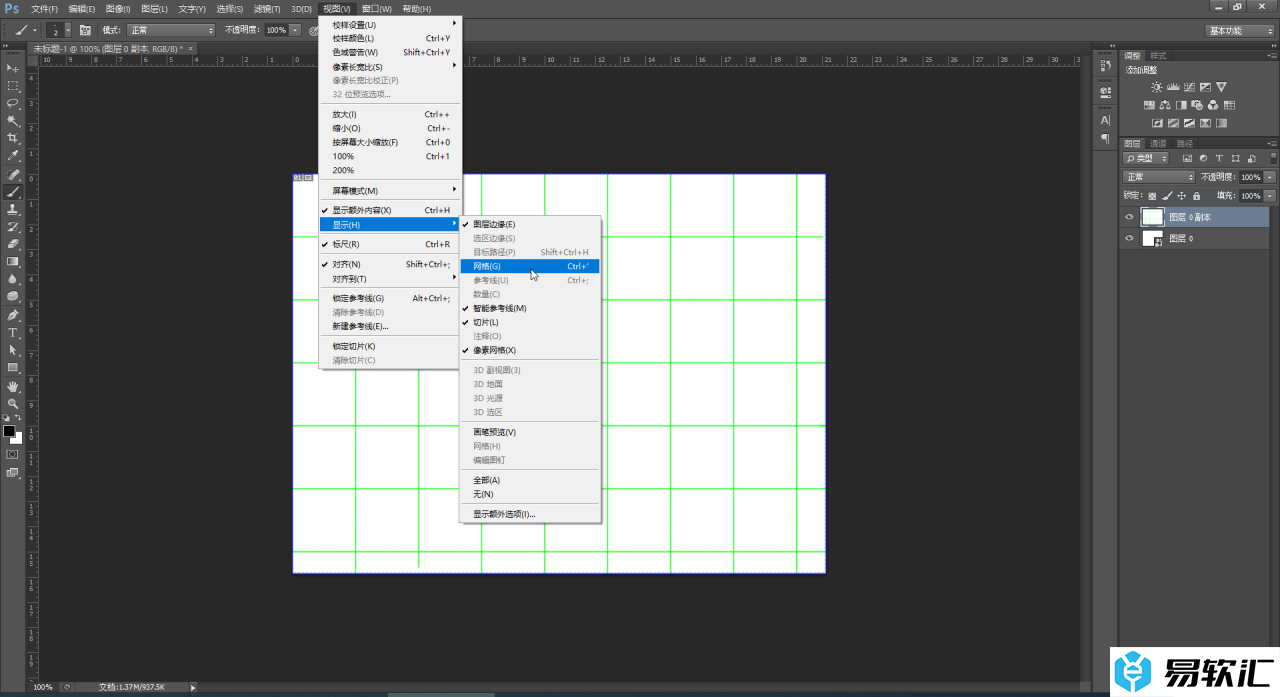Screen dimensions: 1280x697
Task: Open the brush preset picker arrow
Action: point(68,30)
